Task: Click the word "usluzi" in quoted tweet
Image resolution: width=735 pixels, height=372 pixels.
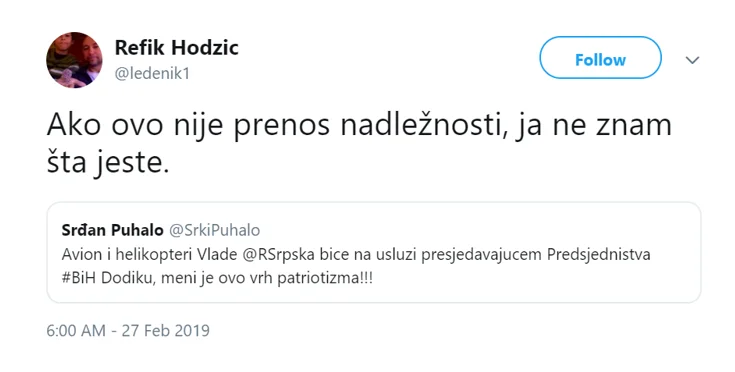Action: tap(396, 254)
